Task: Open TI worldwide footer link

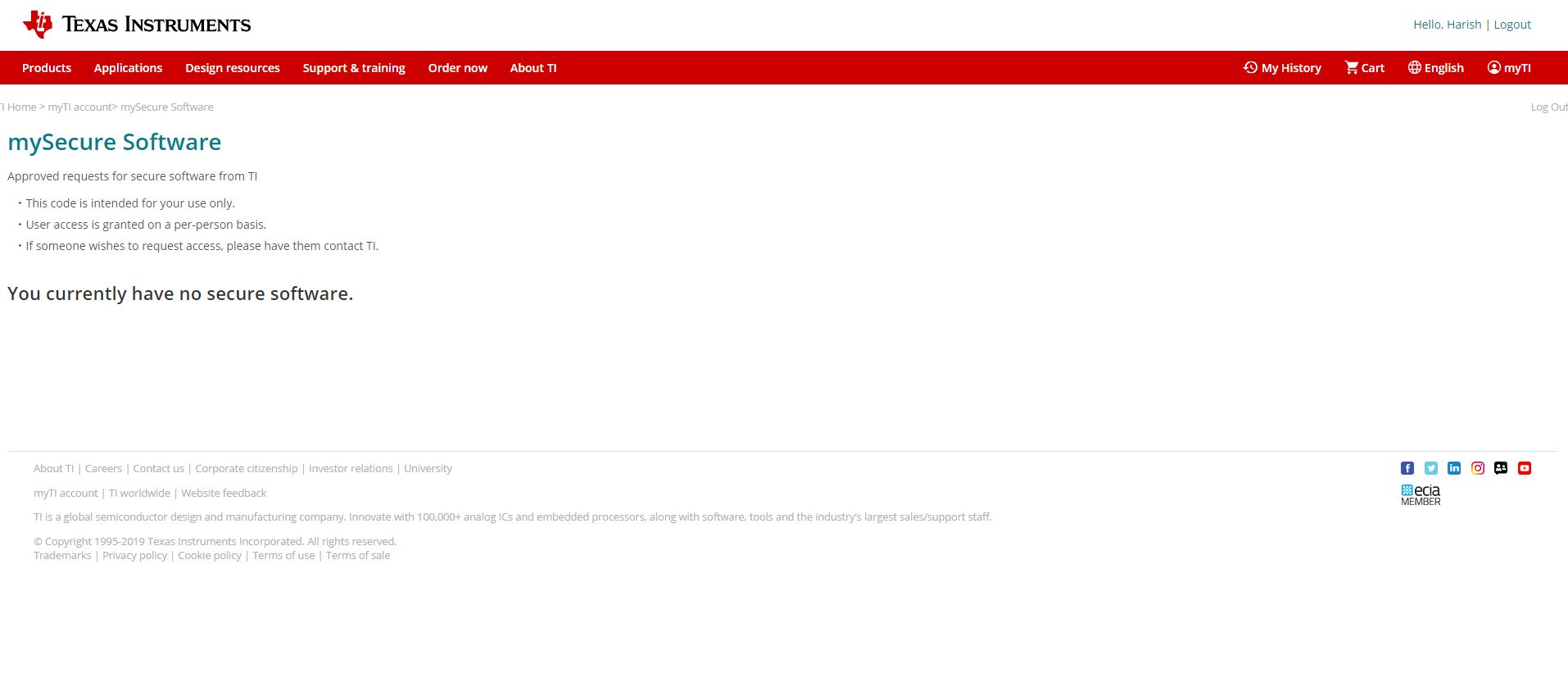Action: click(139, 494)
